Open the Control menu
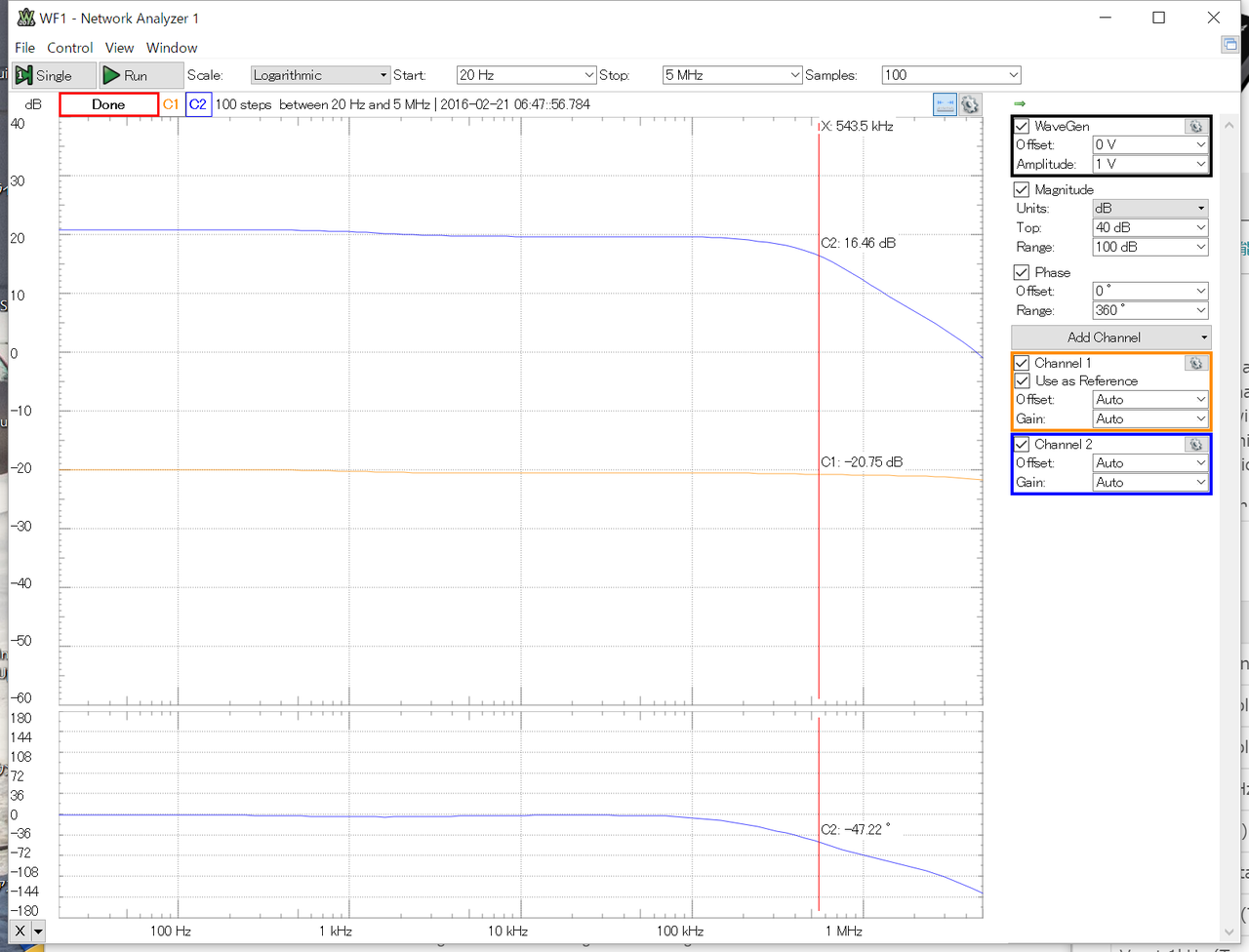Image resolution: width=1249 pixels, height=952 pixels. click(69, 48)
